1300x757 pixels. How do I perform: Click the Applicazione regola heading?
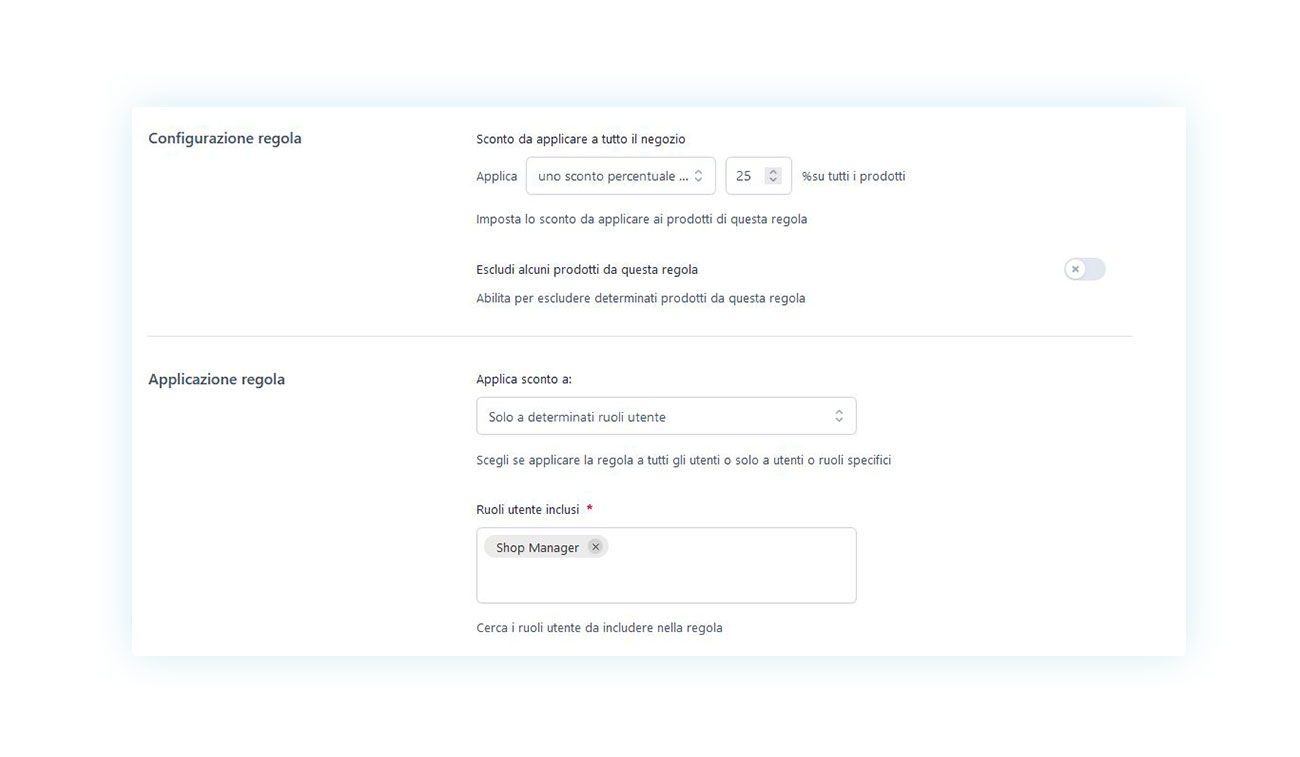pyautogui.click(x=217, y=379)
